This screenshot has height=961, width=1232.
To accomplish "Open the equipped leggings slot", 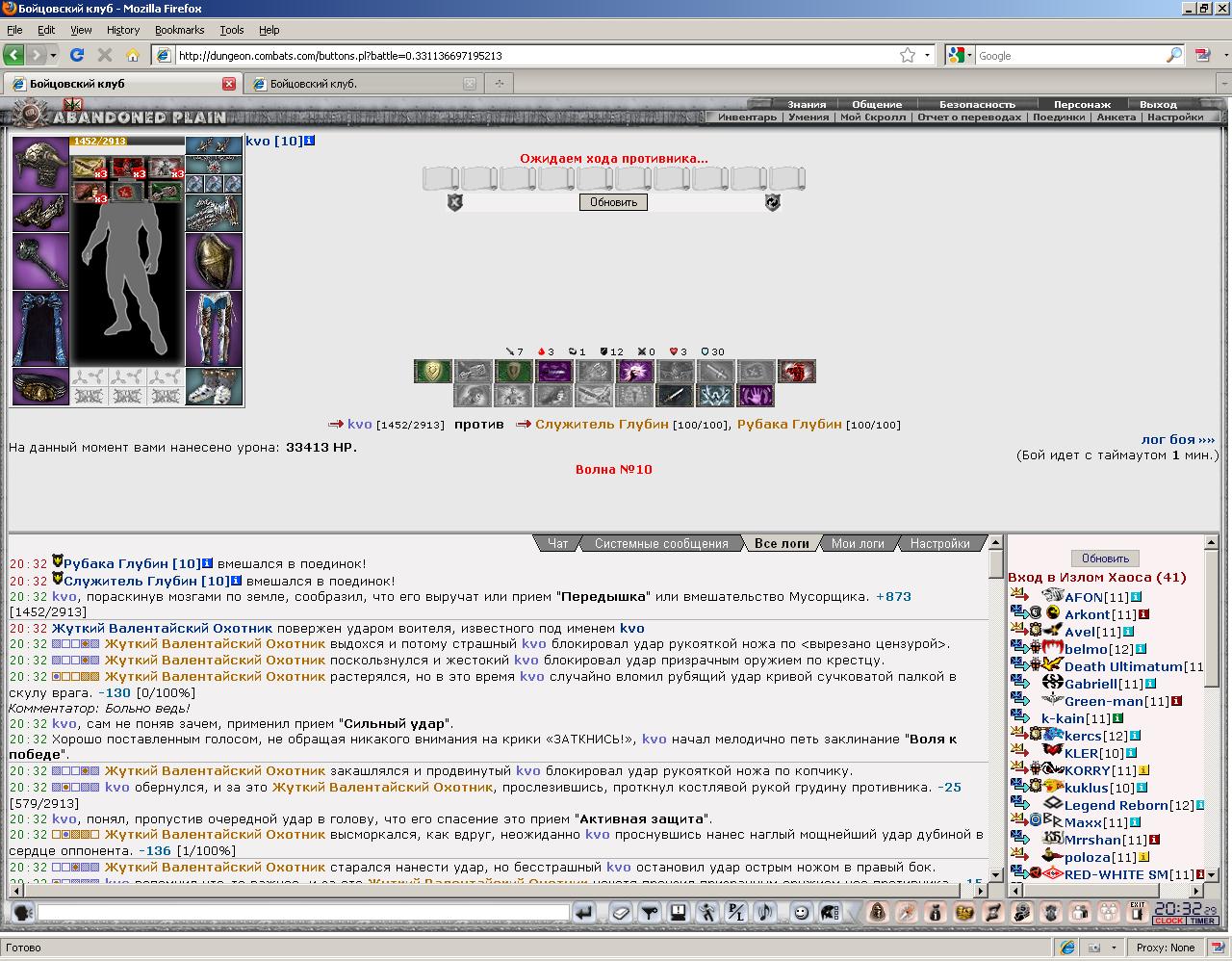I will 214,328.
